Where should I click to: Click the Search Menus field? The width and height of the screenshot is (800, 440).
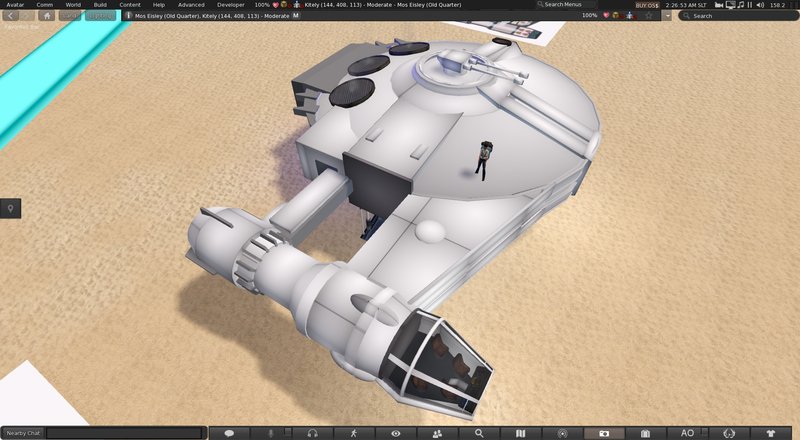565,5
